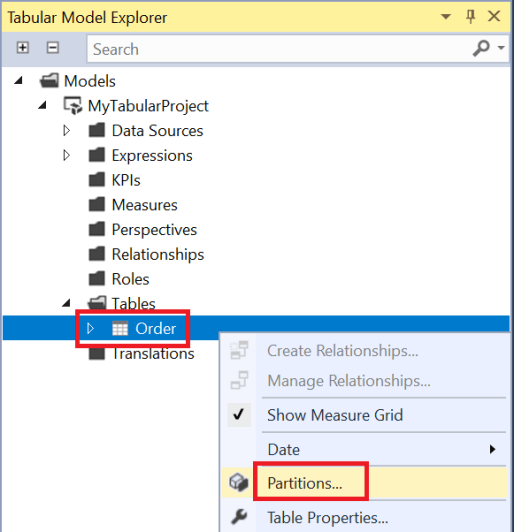Viewport: 514px width, 532px height.
Task: Expand the Expressions folder node
Action: (x=66, y=155)
